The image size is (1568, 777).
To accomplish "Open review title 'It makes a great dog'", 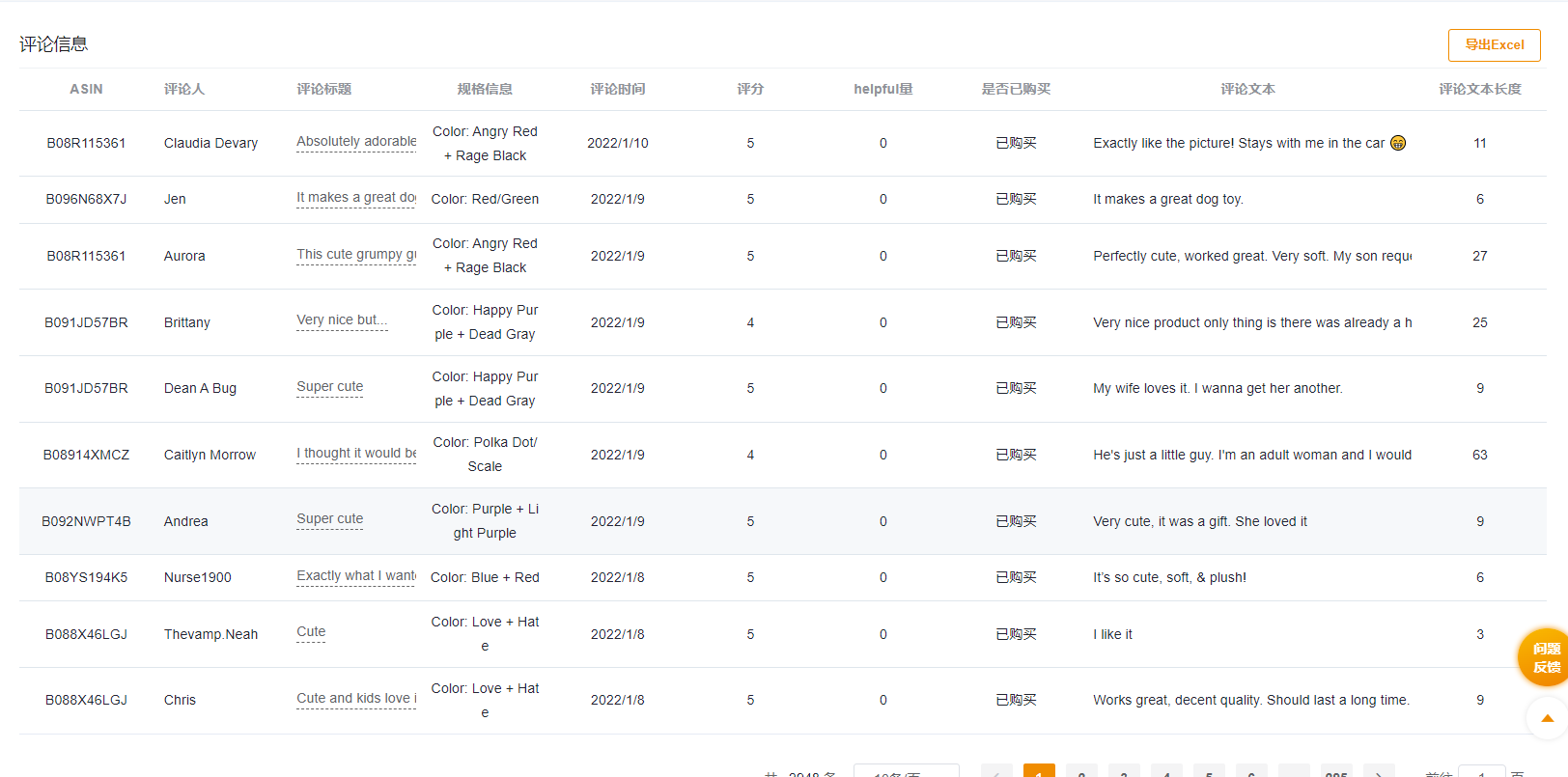I will point(356,198).
